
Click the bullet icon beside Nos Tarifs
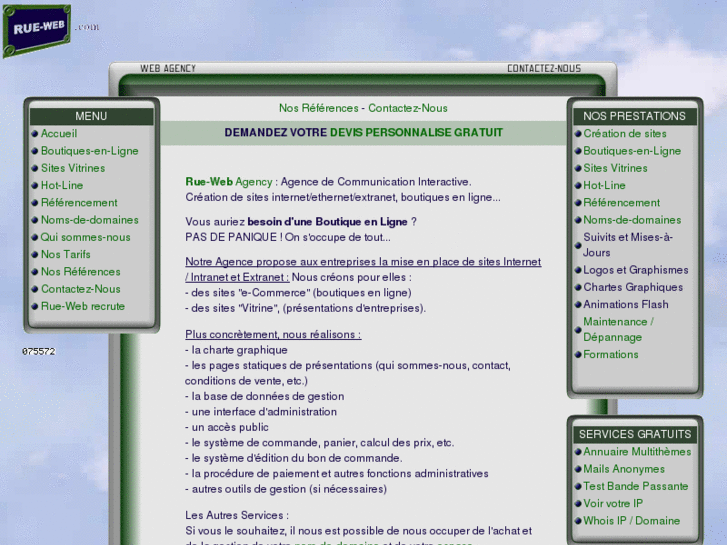tap(35, 255)
